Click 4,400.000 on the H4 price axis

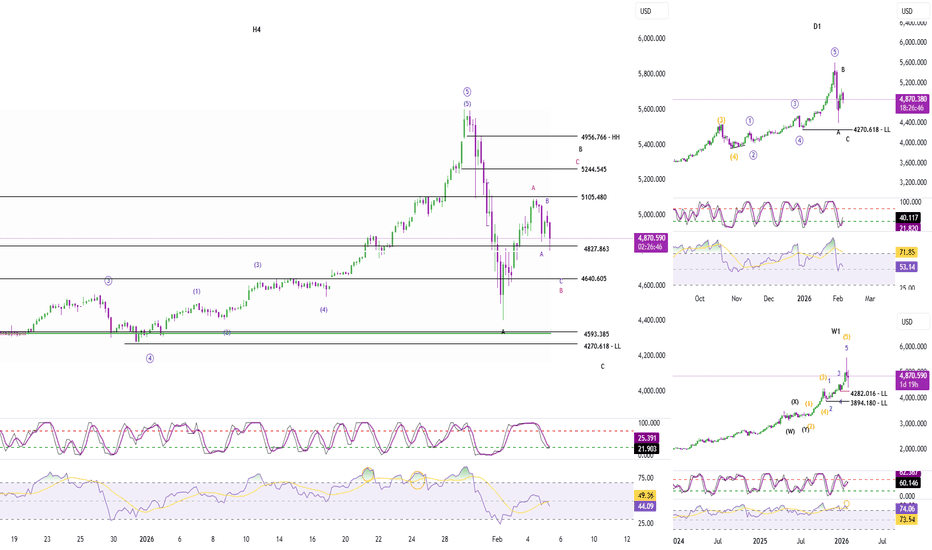[651, 320]
